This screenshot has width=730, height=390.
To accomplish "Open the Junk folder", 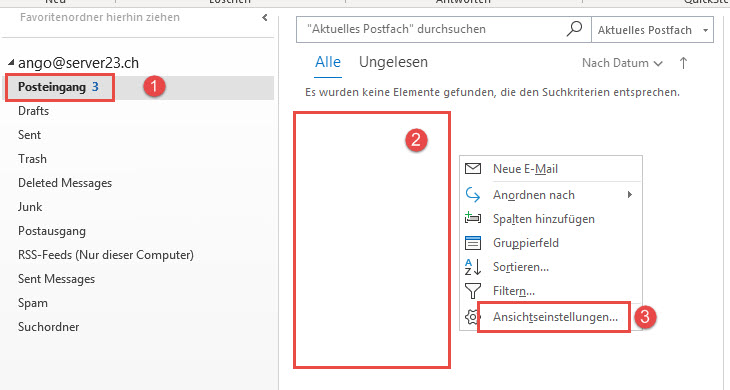I will click(x=30, y=207).
